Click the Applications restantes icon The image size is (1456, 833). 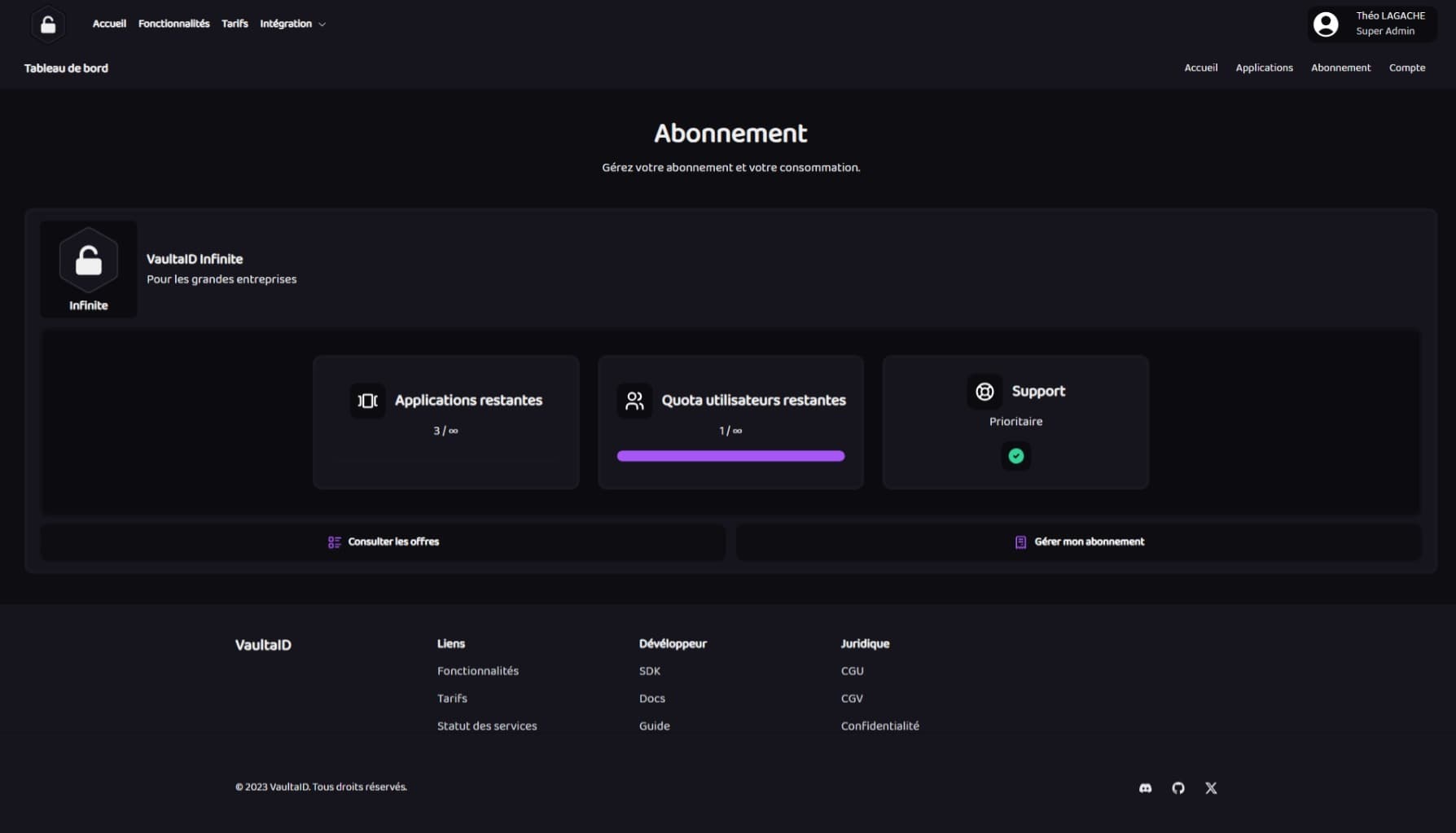point(368,401)
